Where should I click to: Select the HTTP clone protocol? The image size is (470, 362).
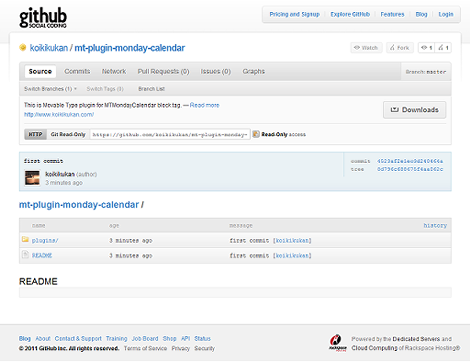click(35, 134)
